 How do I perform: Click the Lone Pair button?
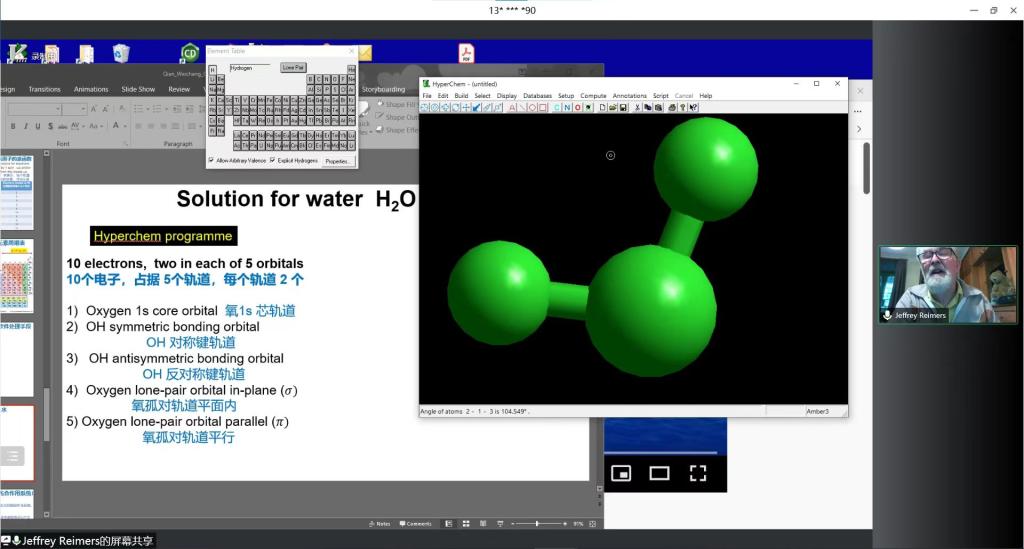click(293, 67)
